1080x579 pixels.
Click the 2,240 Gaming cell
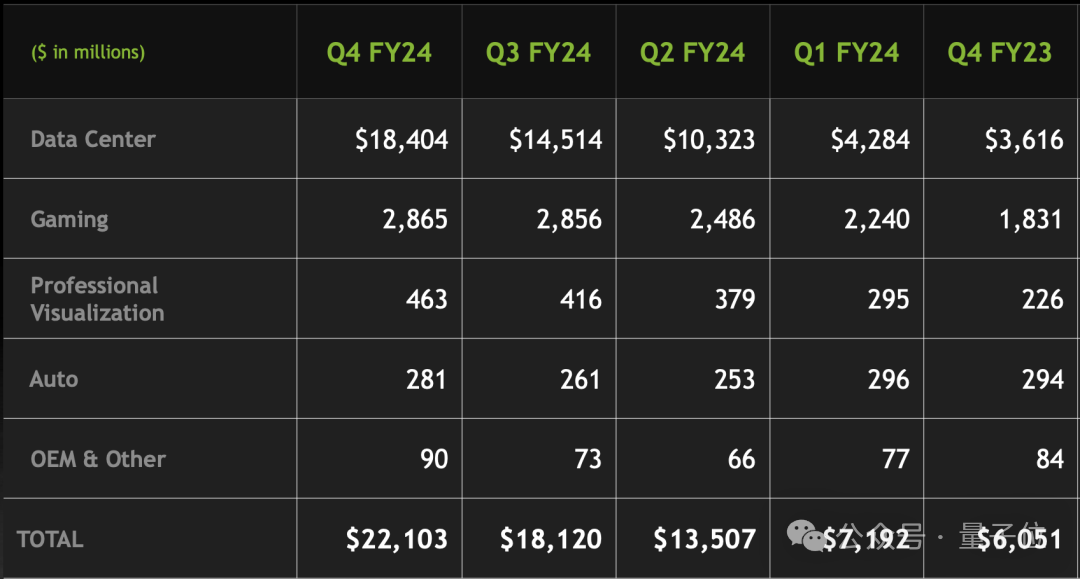877,220
